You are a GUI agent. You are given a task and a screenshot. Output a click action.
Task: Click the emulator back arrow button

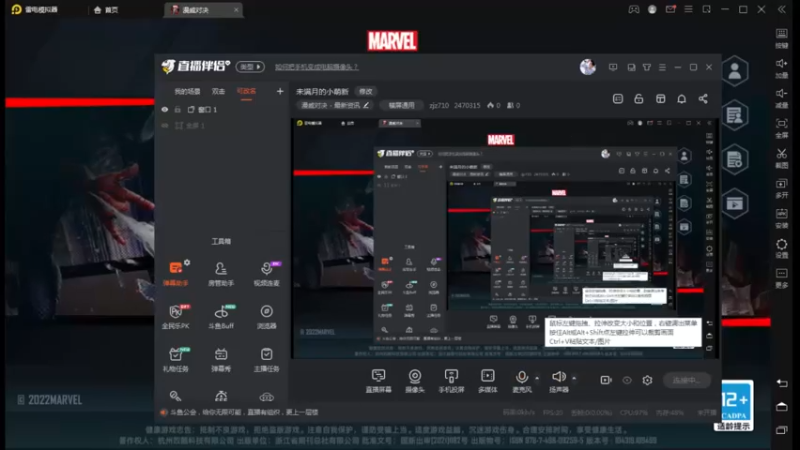click(x=782, y=383)
